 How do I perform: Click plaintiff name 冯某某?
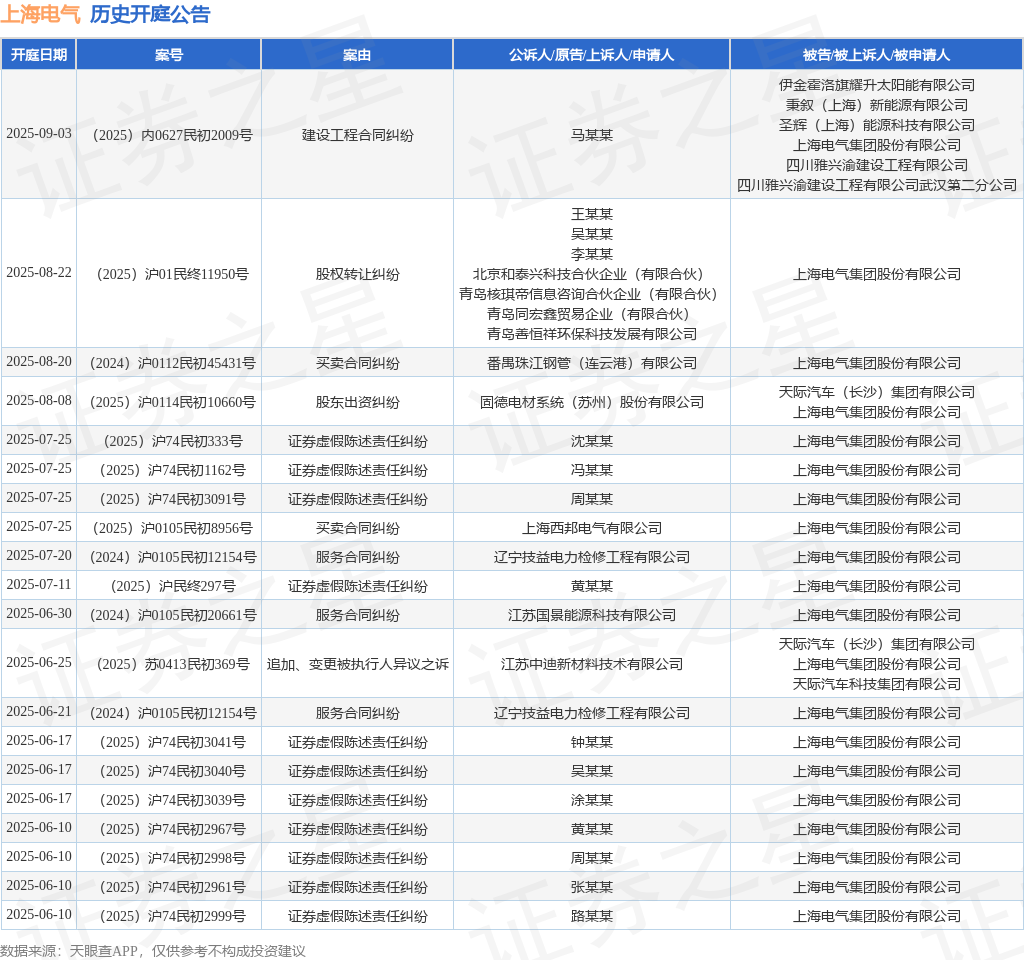(592, 470)
